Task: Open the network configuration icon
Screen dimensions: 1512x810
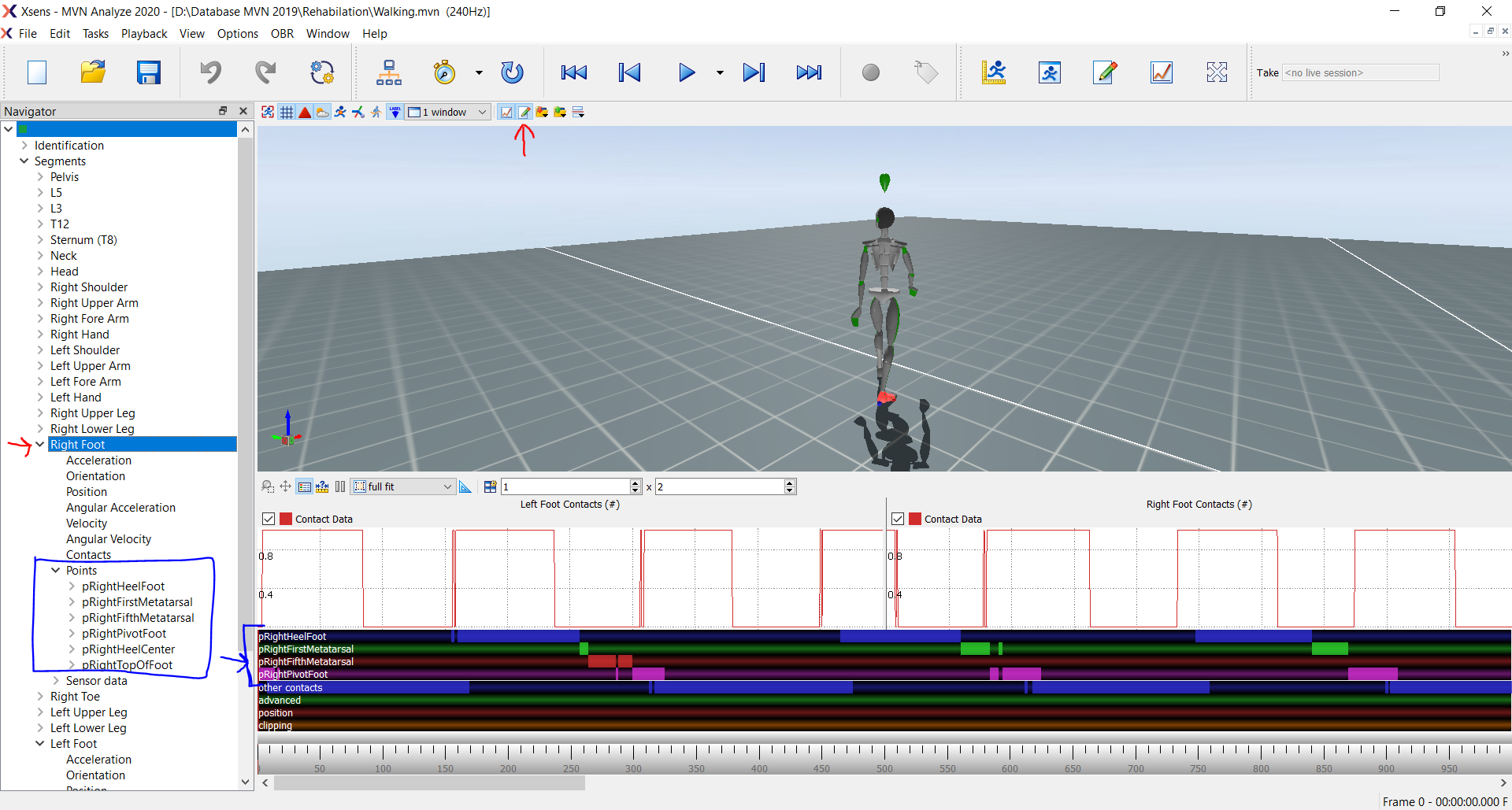Action: (389, 72)
